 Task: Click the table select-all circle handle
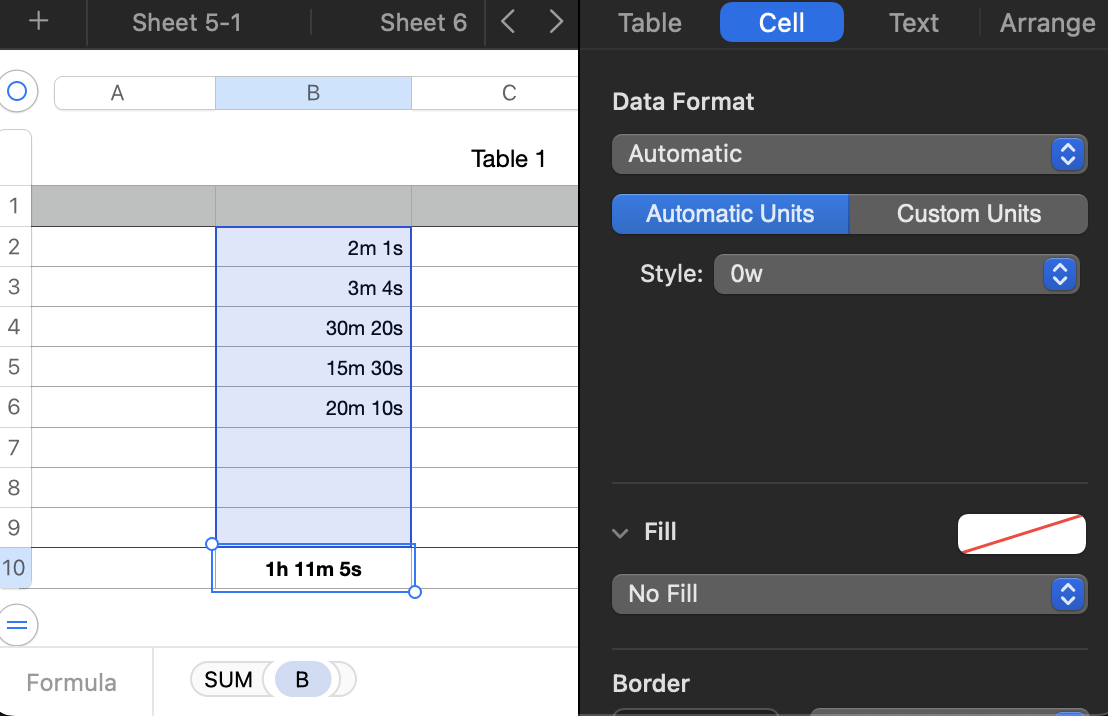[17, 92]
